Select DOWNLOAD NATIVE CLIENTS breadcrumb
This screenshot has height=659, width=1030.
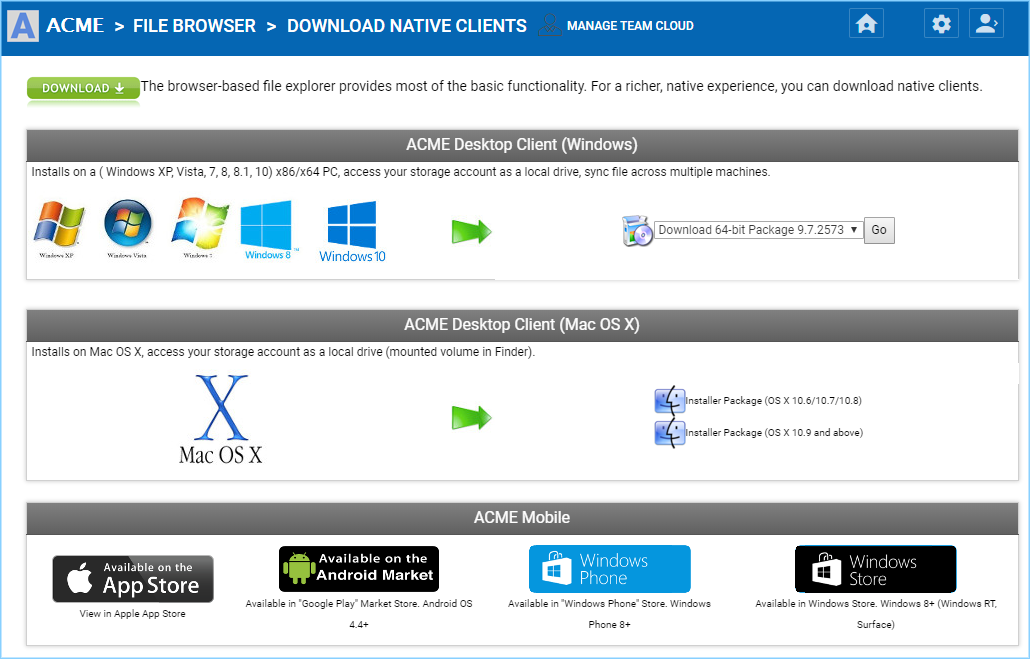[407, 26]
